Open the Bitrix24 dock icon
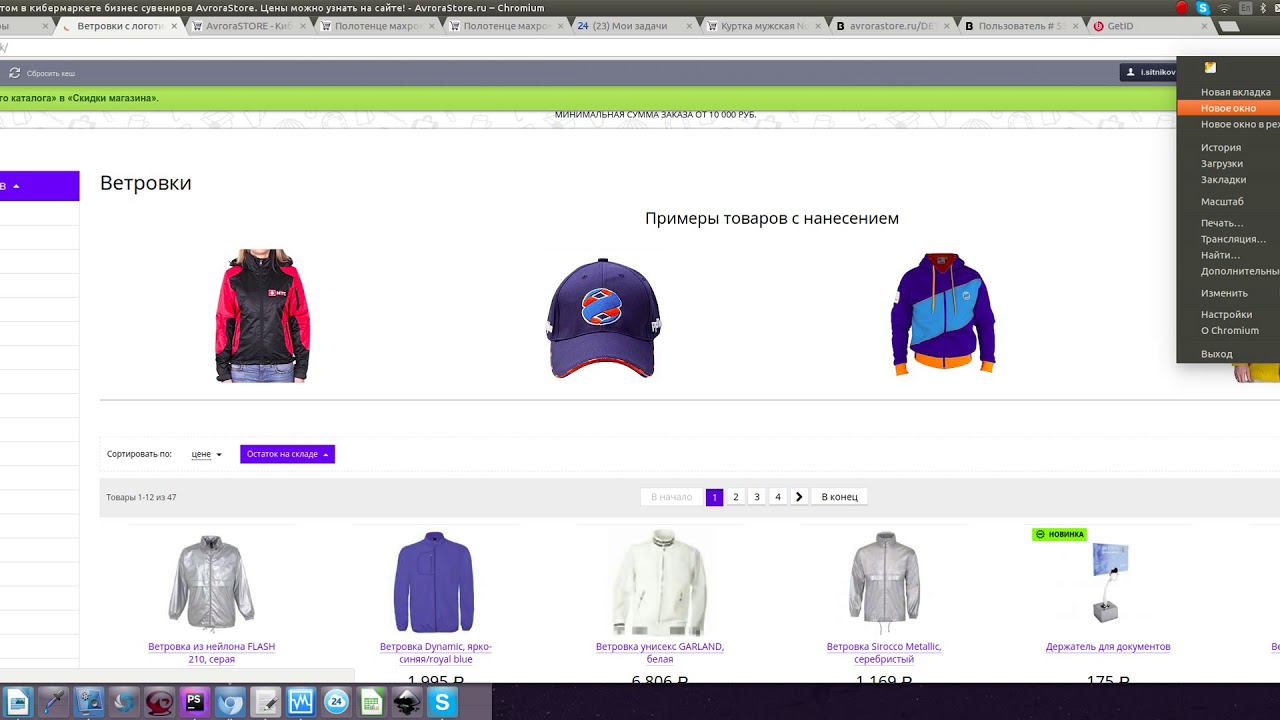This screenshot has height=720, width=1280. (x=337, y=703)
